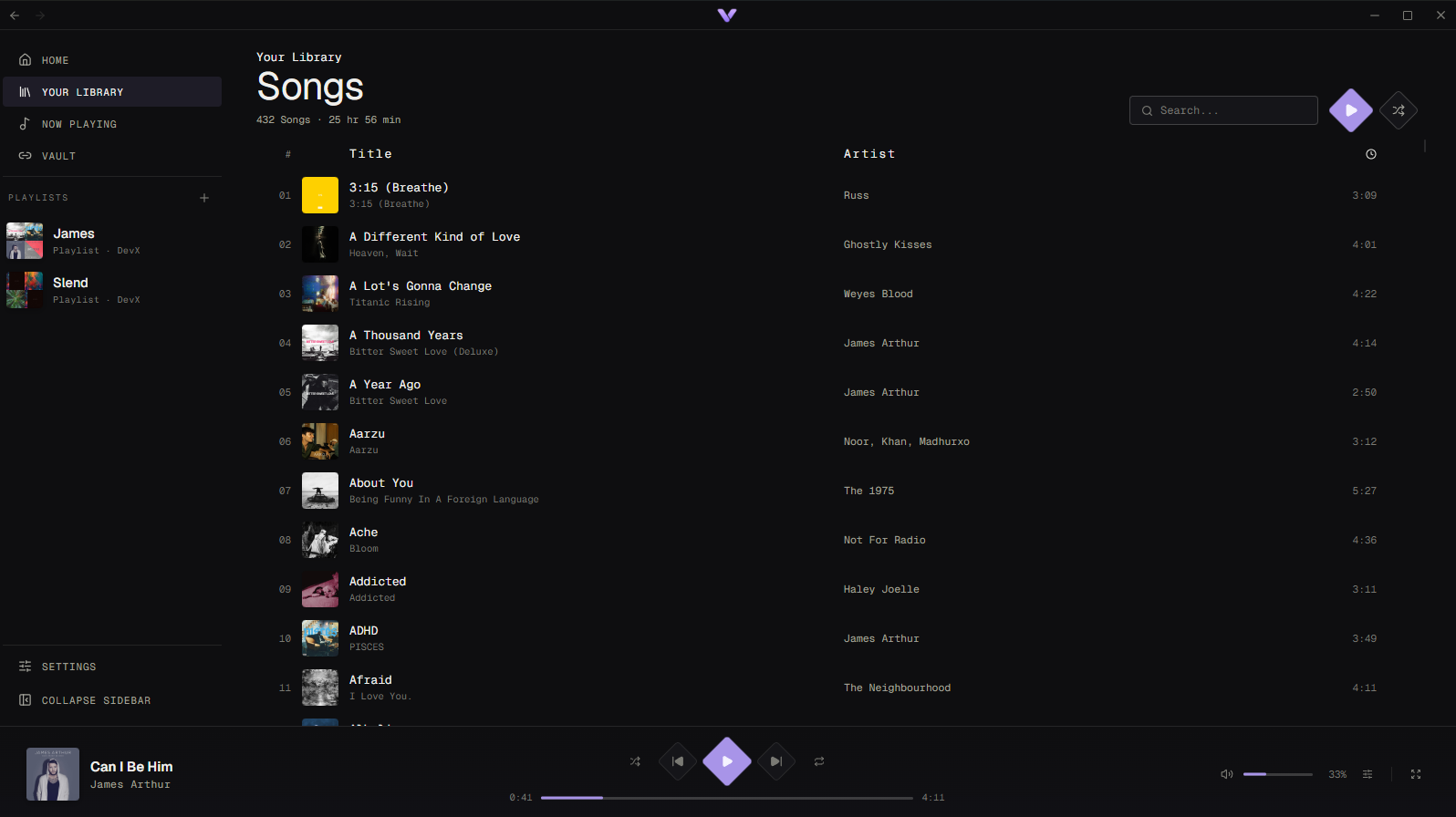The width and height of the screenshot is (1456, 817).
Task: Open the equalizer settings icon
Action: (1368, 774)
